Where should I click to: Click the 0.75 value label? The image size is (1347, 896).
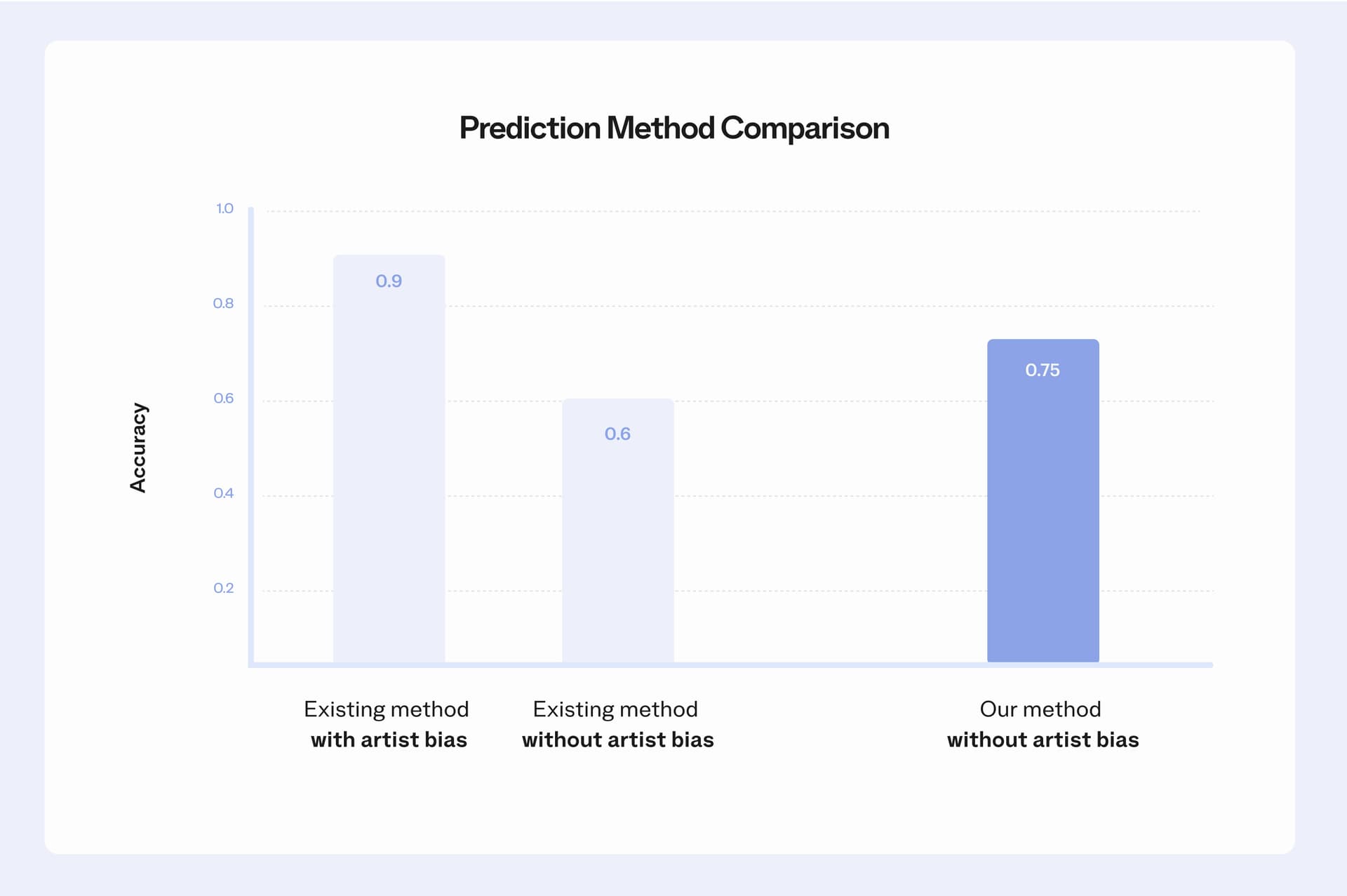pyautogui.click(x=1043, y=370)
